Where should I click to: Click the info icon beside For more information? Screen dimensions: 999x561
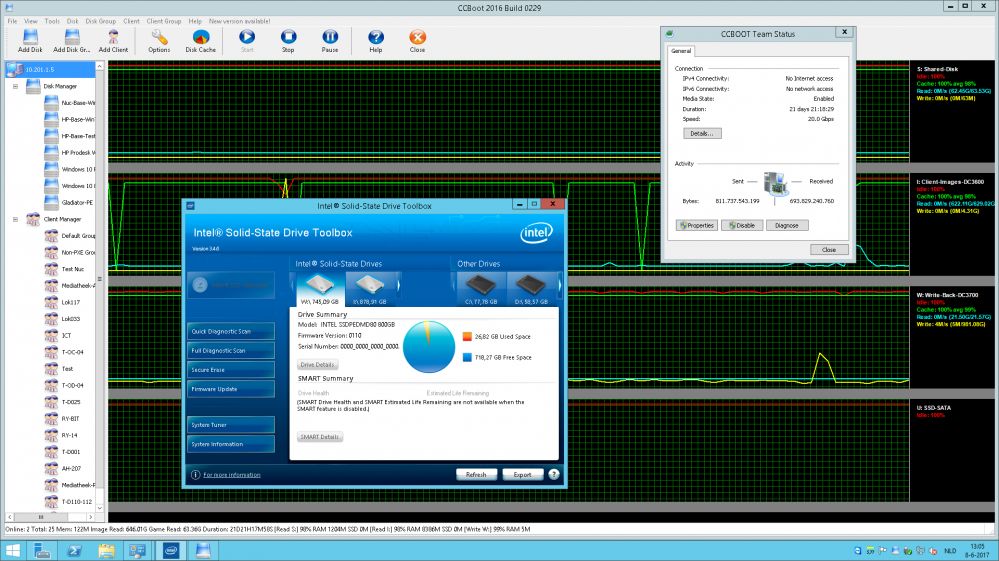(x=196, y=474)
